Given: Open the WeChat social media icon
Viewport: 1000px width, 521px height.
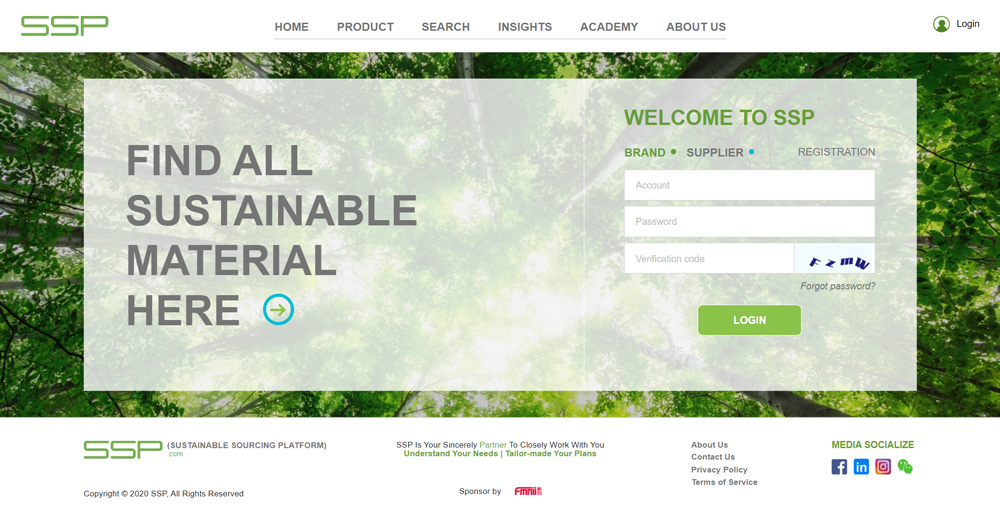Looking at the screenshot, I should tap(905, 467).
